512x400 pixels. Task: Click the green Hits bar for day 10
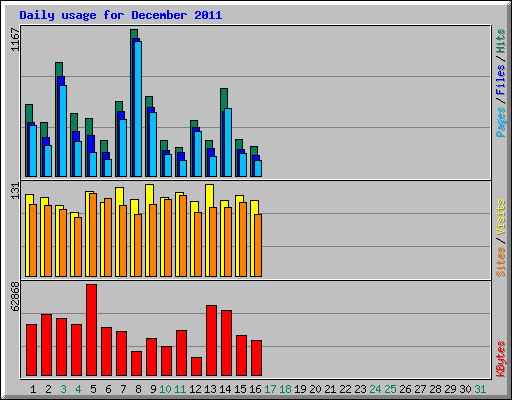tap(164, 145)
